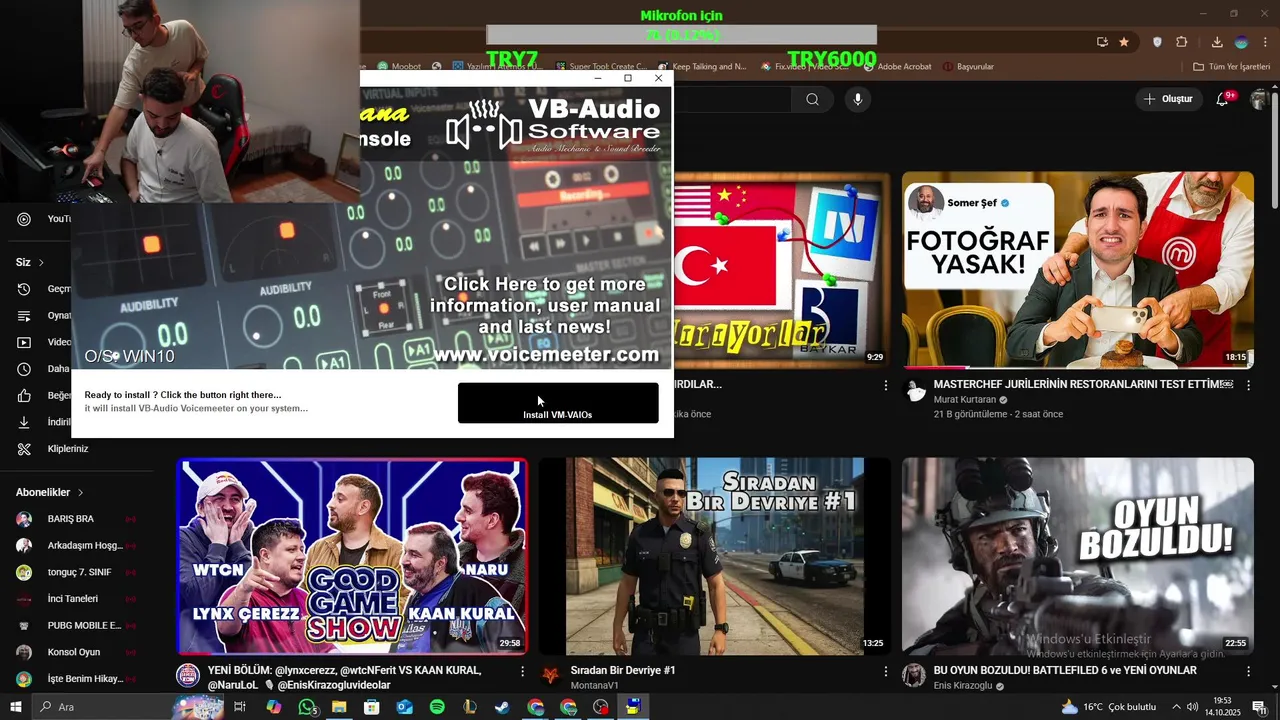The width and height of the screenshot is (1280, 720).
Task: Expand the Siz section in sidebar
Action: point(30,262)
